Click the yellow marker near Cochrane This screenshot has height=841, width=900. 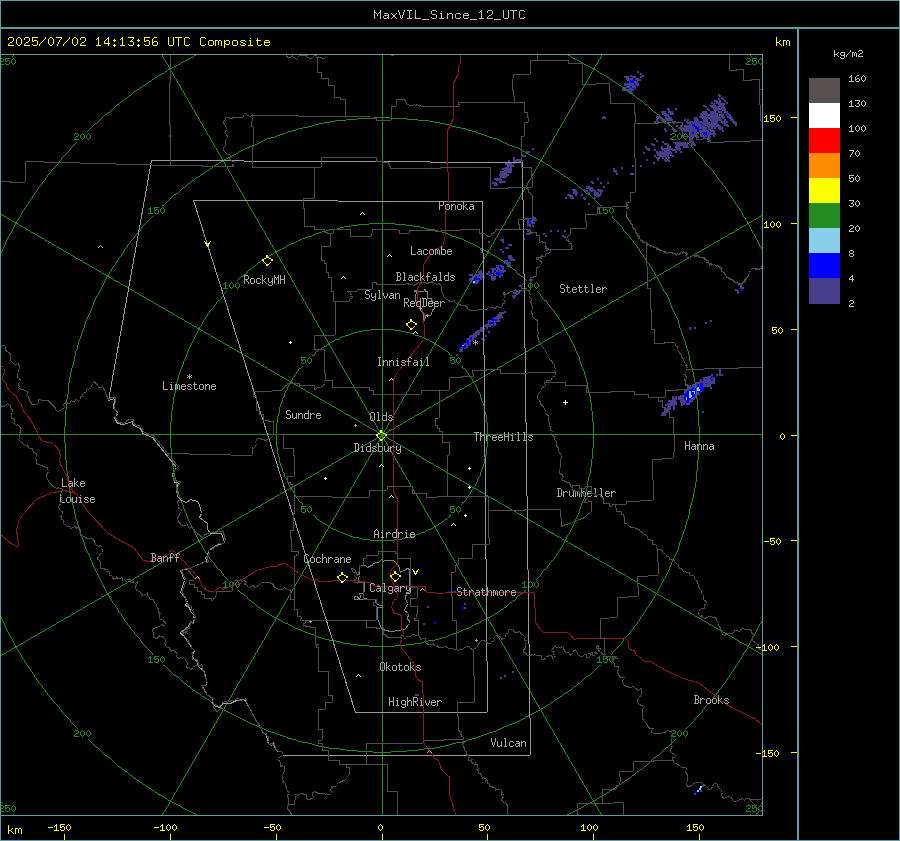(343, 578)
